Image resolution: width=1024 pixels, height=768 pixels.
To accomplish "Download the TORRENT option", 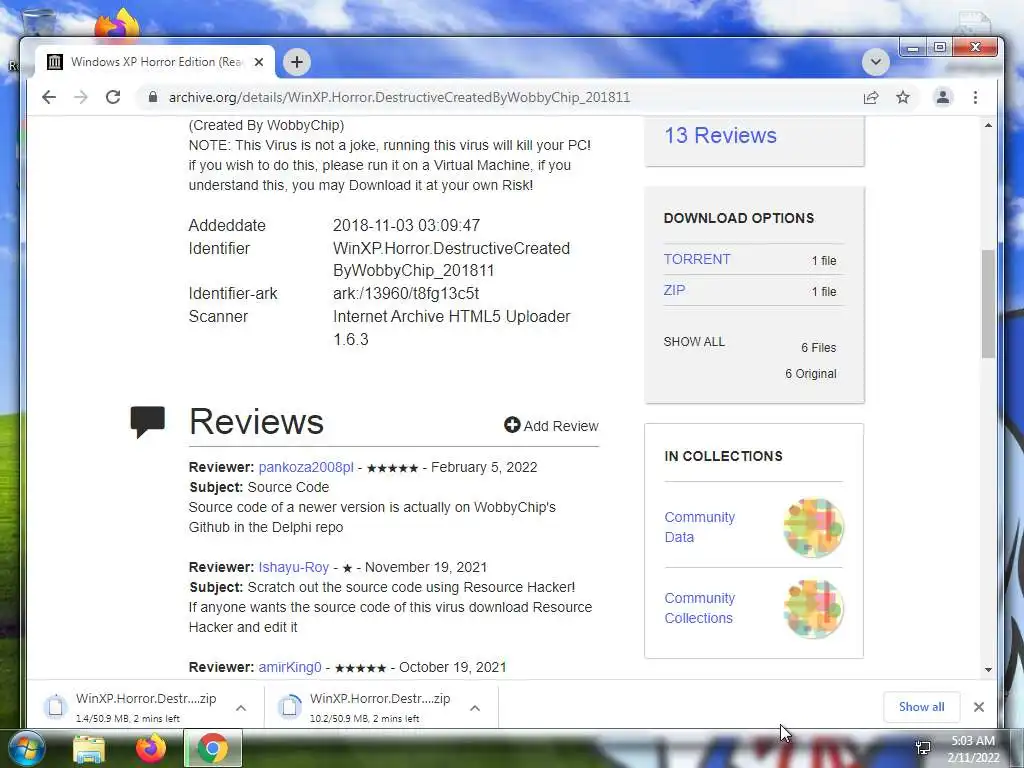I will pos(697,259).
